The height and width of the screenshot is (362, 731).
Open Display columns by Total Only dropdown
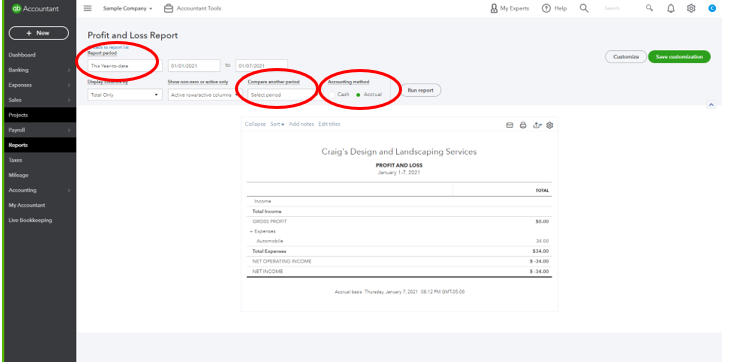[125, 95]
